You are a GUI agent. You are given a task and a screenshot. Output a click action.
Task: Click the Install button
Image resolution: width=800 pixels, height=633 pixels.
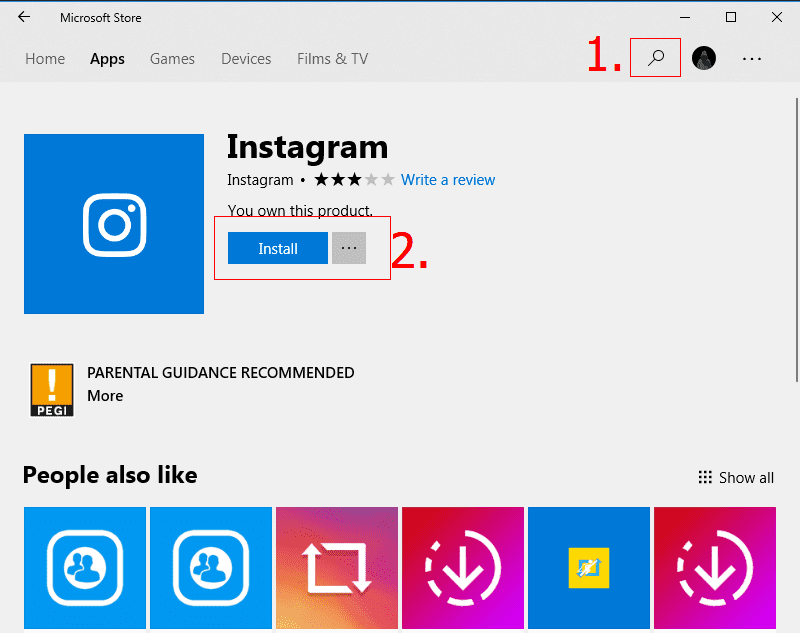tap(278, 248)
